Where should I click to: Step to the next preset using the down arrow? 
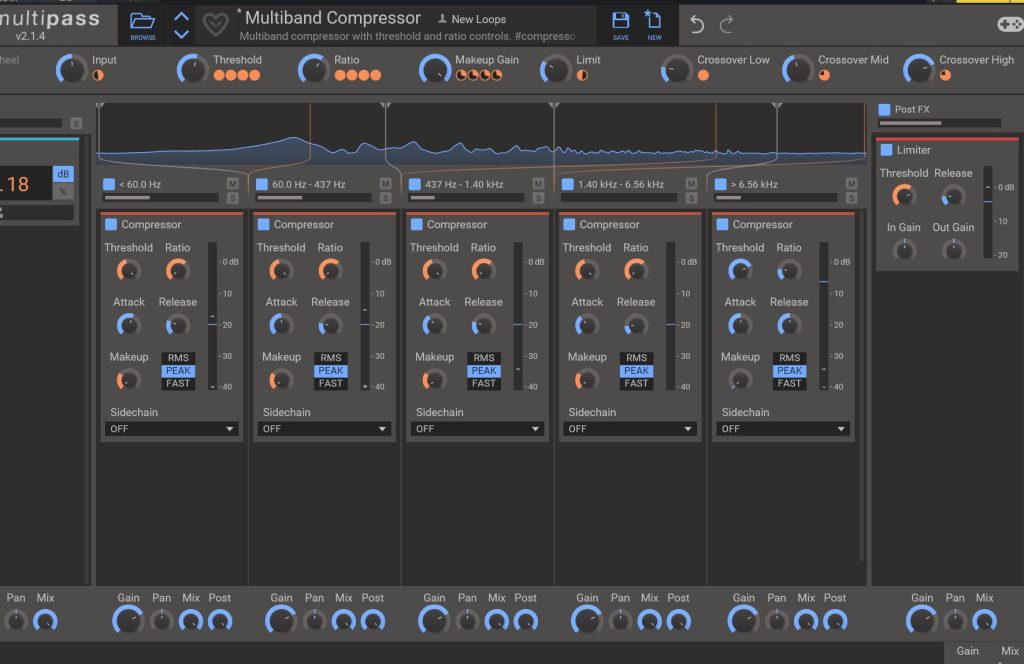181,34
